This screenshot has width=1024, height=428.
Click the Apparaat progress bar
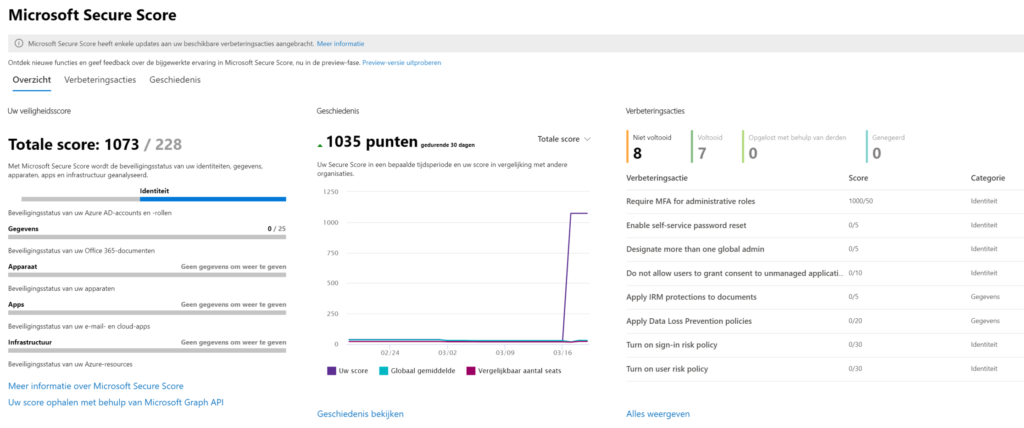pos(147,274)
